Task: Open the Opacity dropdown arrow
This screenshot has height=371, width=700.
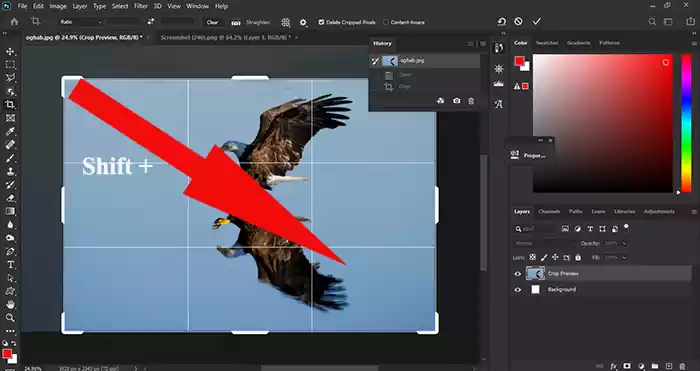Action: tap(624, 243)
